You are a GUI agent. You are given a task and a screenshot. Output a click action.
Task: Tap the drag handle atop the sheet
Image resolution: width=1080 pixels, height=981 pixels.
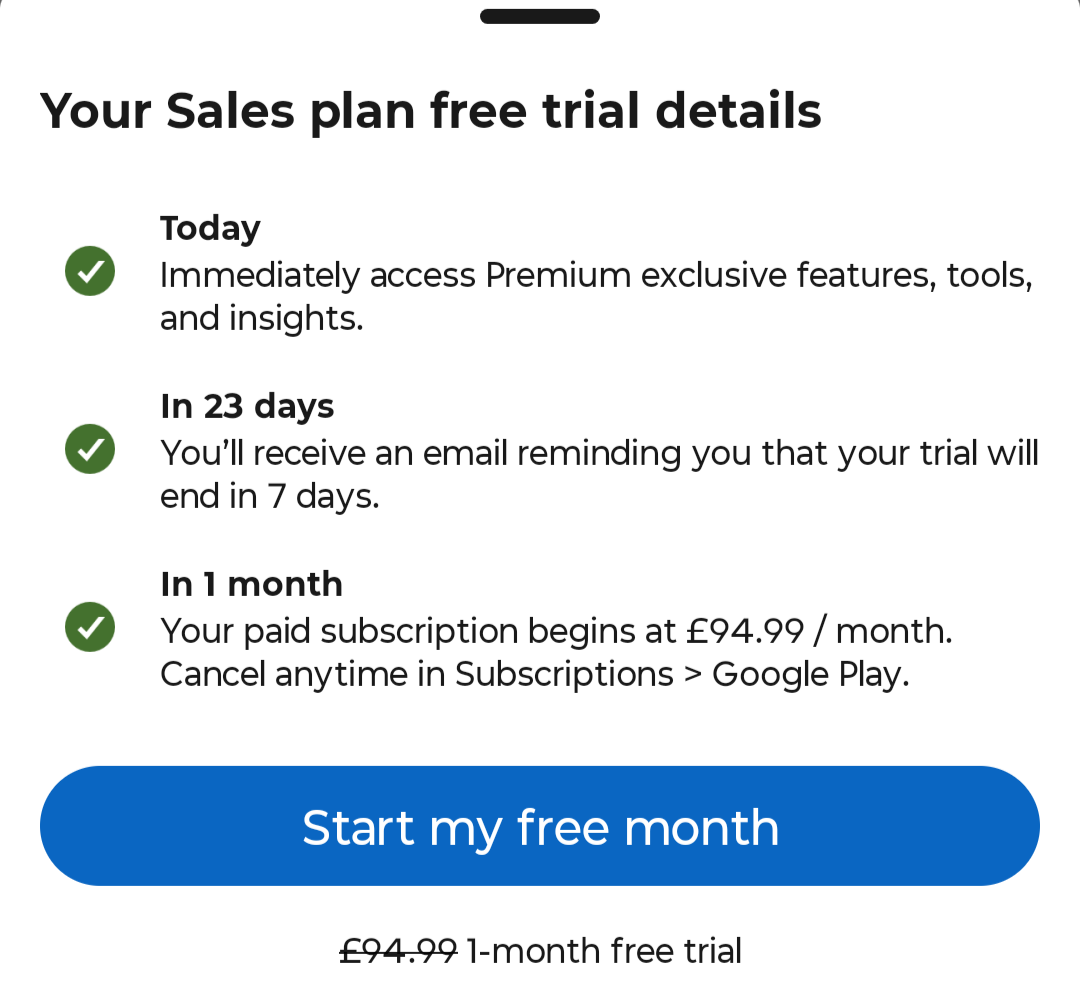(540, 16)
